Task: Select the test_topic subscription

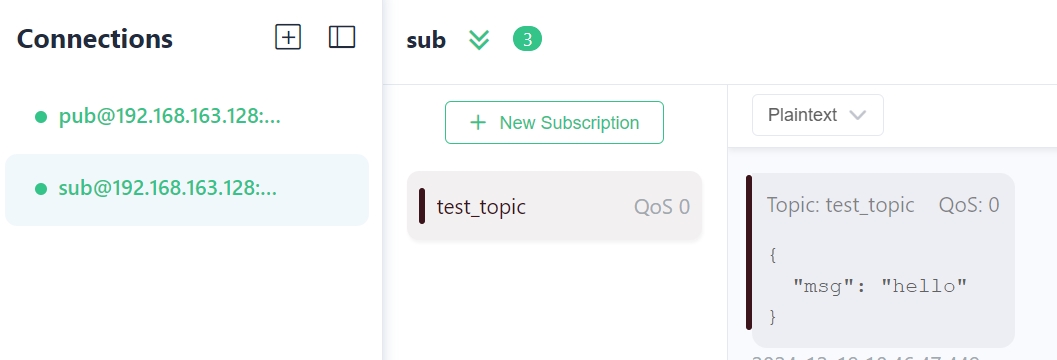Action: point(554,206)
